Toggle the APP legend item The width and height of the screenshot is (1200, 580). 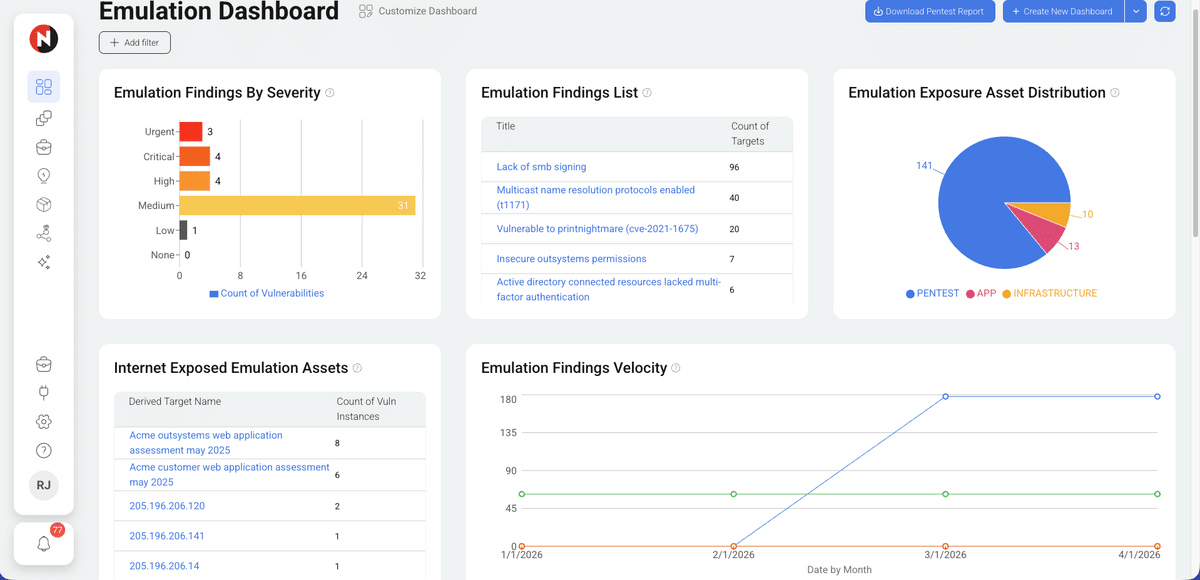(981, 294)
